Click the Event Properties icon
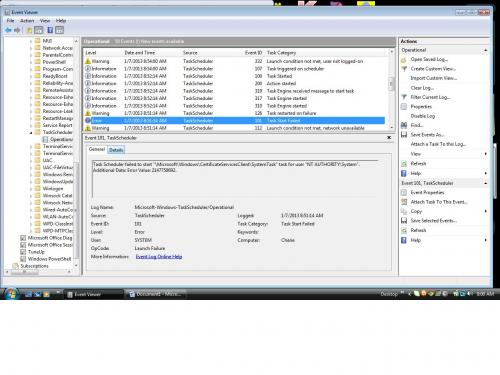 pyautogui.click(x=404, y=193)
